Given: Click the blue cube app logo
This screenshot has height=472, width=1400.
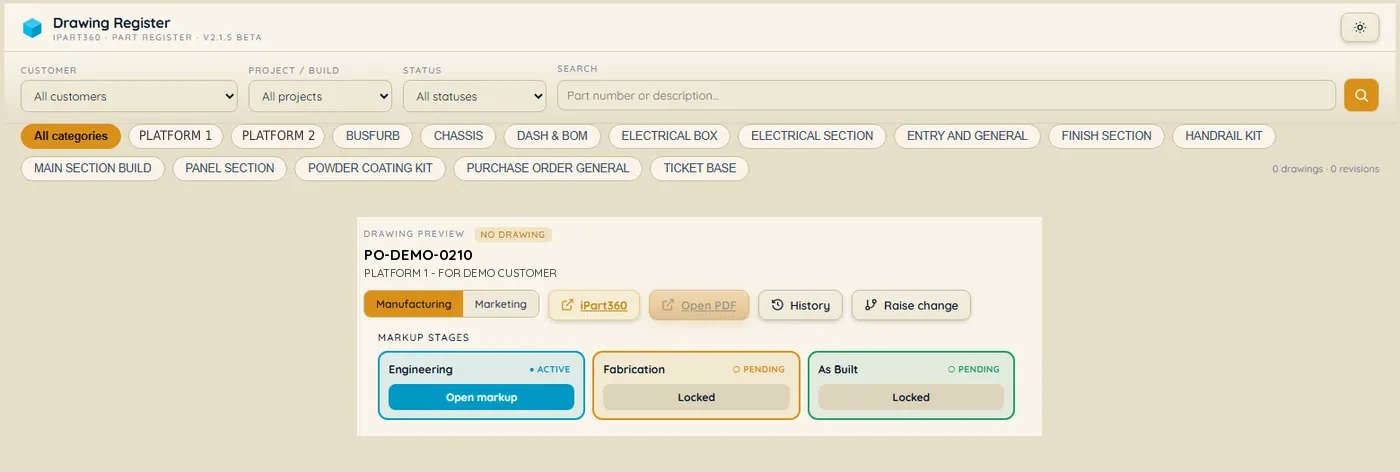Looking at the screenshot, I should click(32, 28).
